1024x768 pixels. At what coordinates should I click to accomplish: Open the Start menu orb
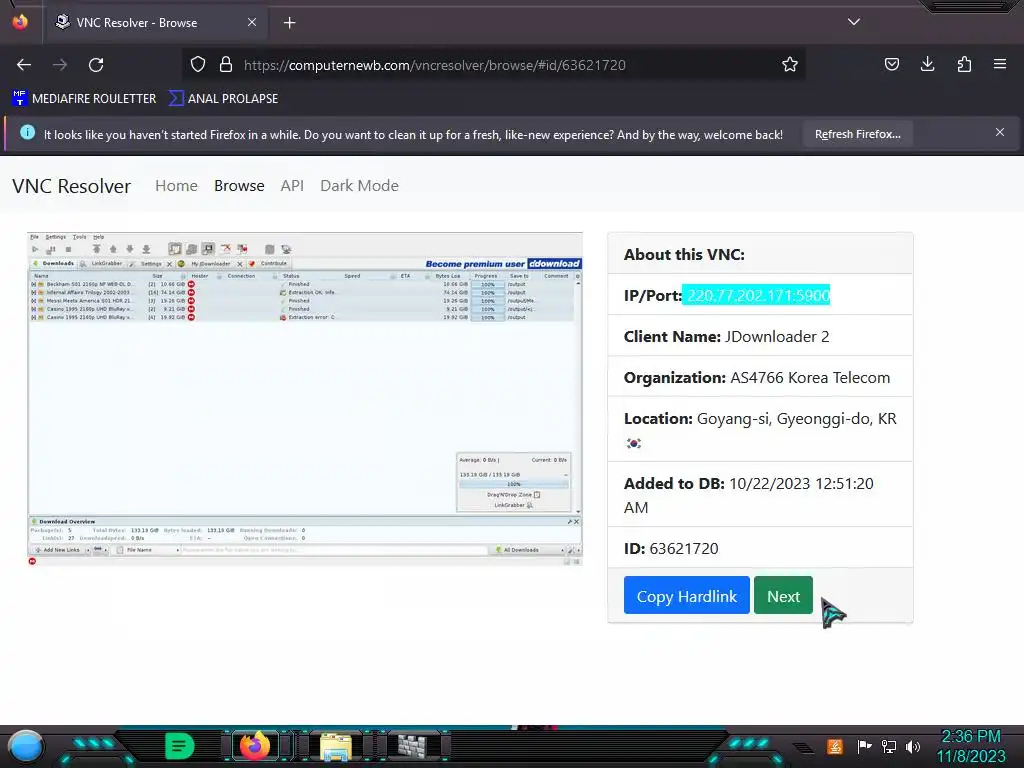click(26, 747)
